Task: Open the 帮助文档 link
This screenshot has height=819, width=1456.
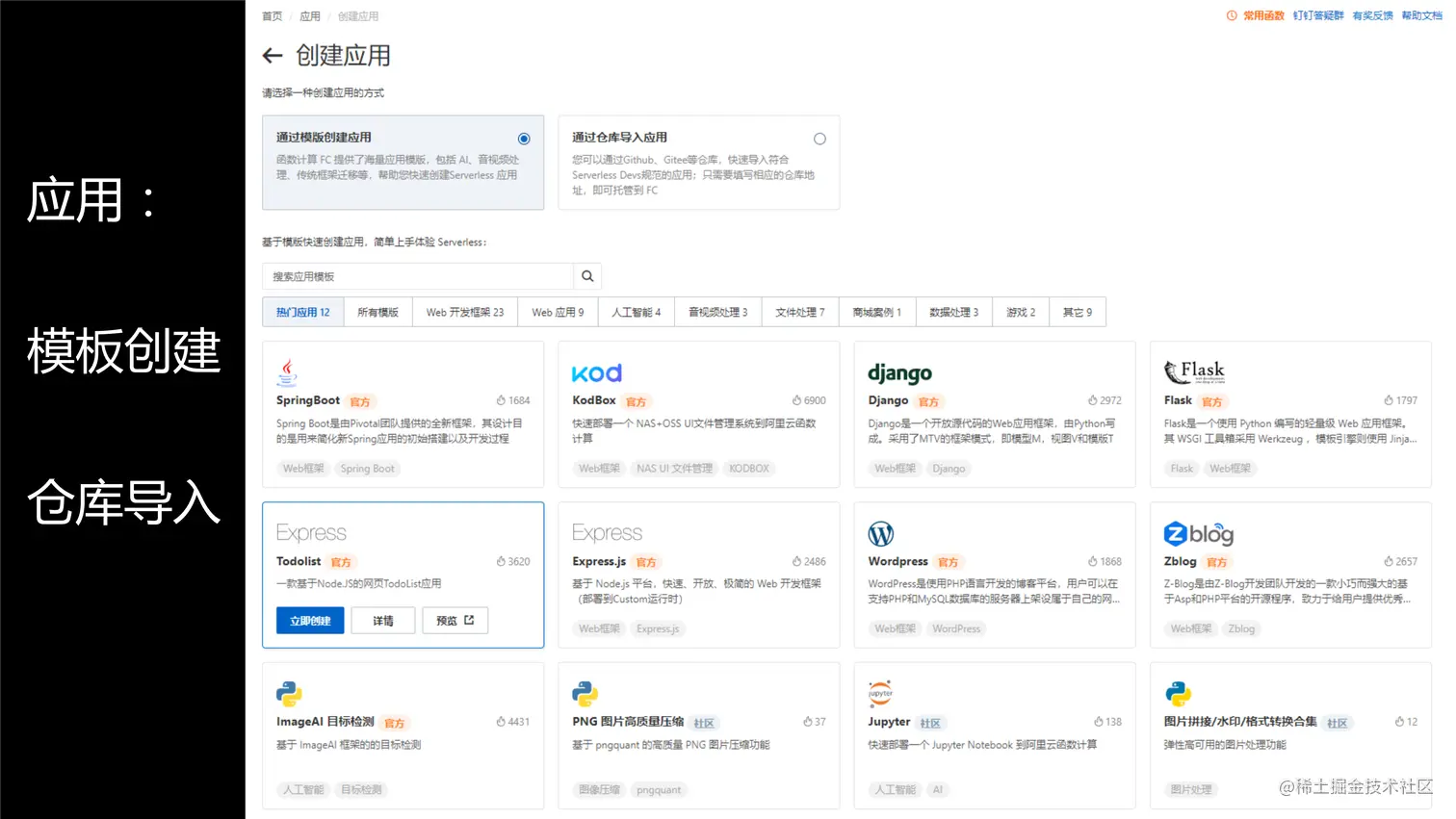Action: pos(1421,15)
